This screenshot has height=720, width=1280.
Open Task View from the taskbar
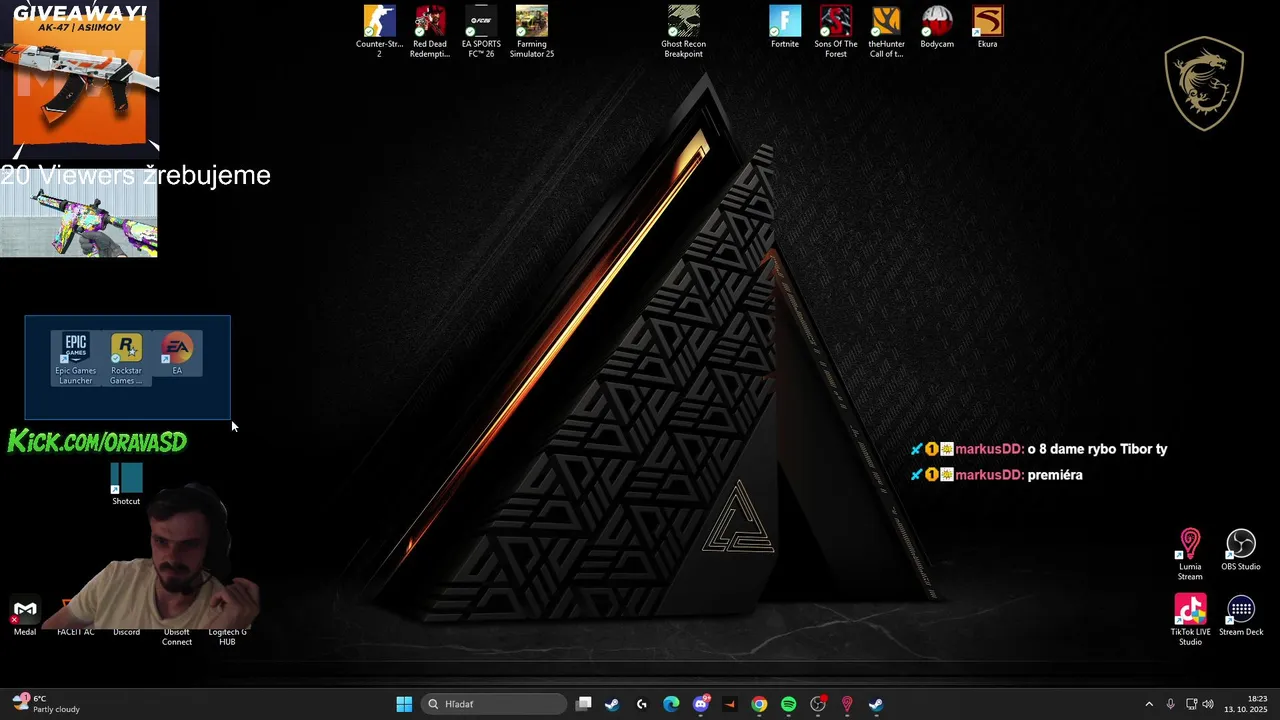coord(584,704)
